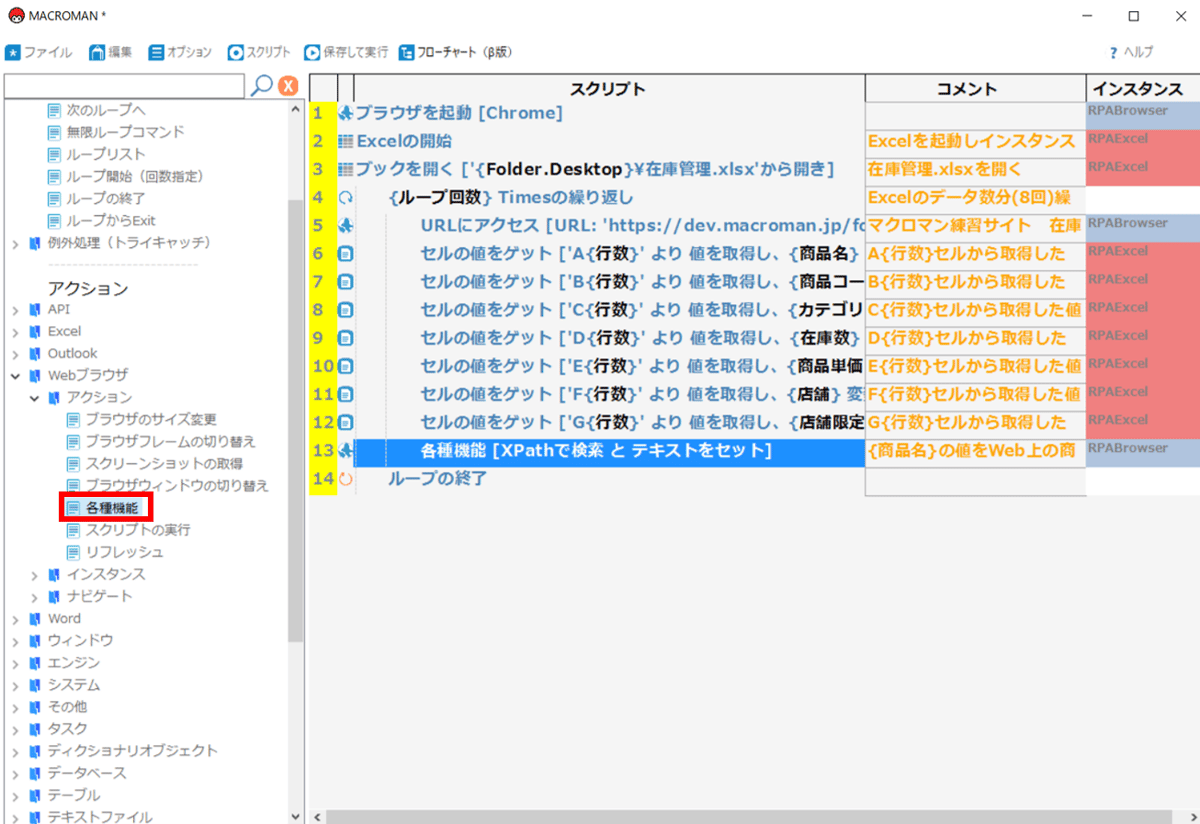Expand the ウィンドウ category arrow
The height and width of the screenshot is (824, 1200).
16,641
